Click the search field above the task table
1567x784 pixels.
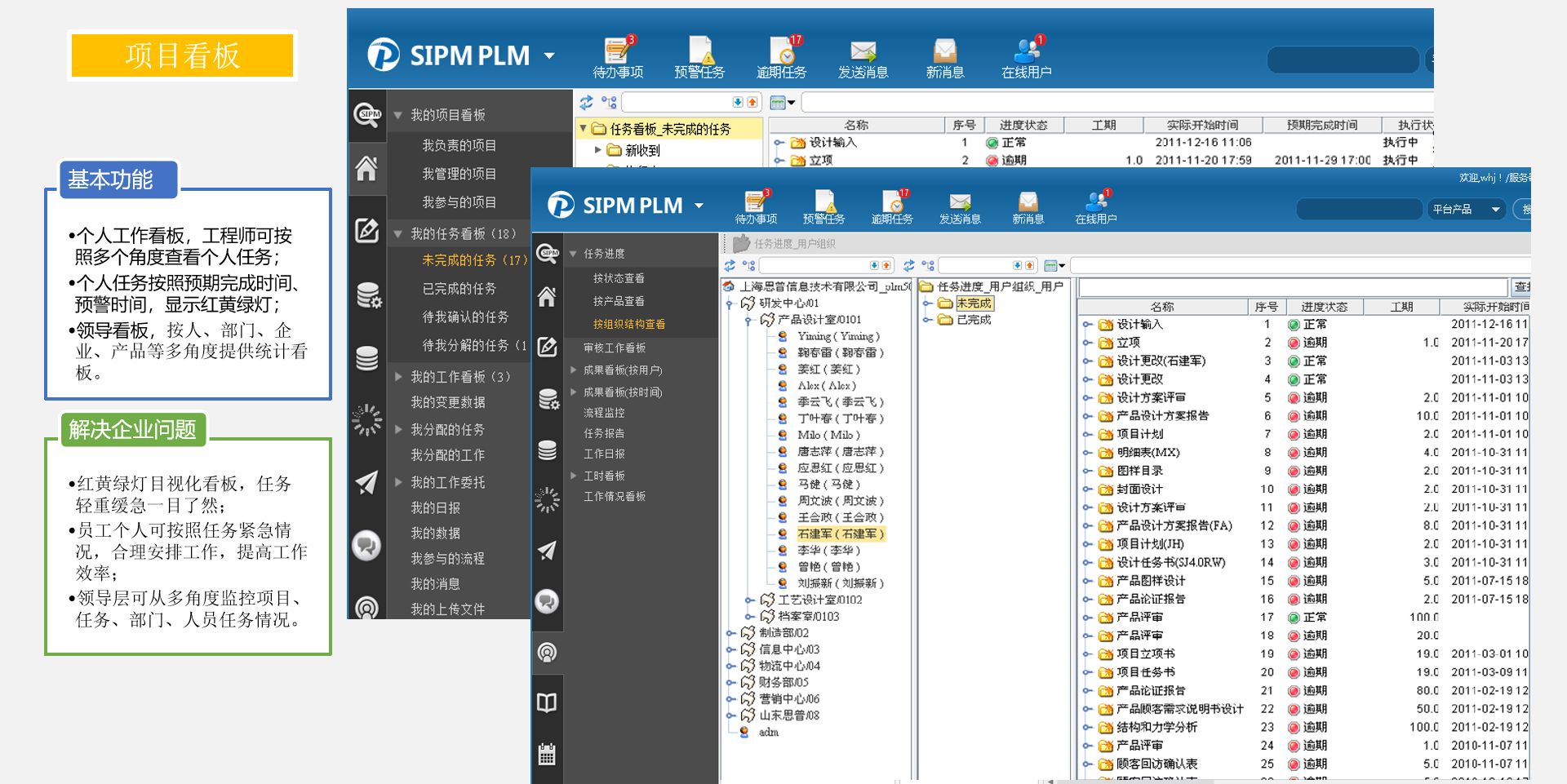click(1293, 287)
